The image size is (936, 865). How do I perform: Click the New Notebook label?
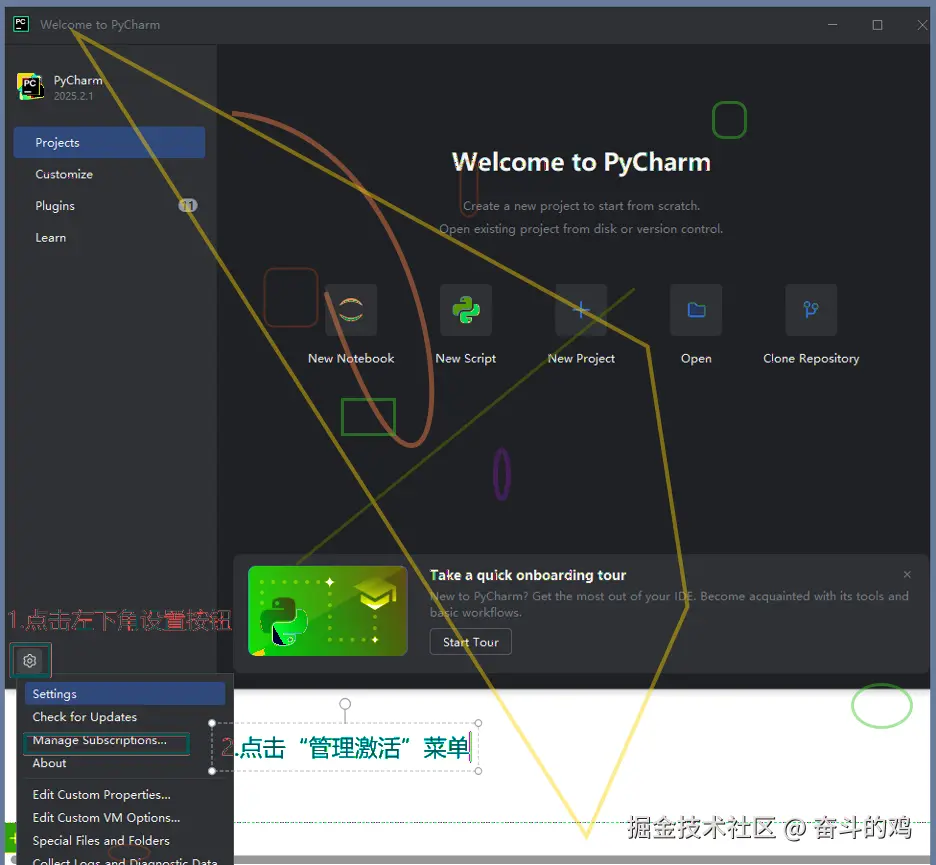351,358
